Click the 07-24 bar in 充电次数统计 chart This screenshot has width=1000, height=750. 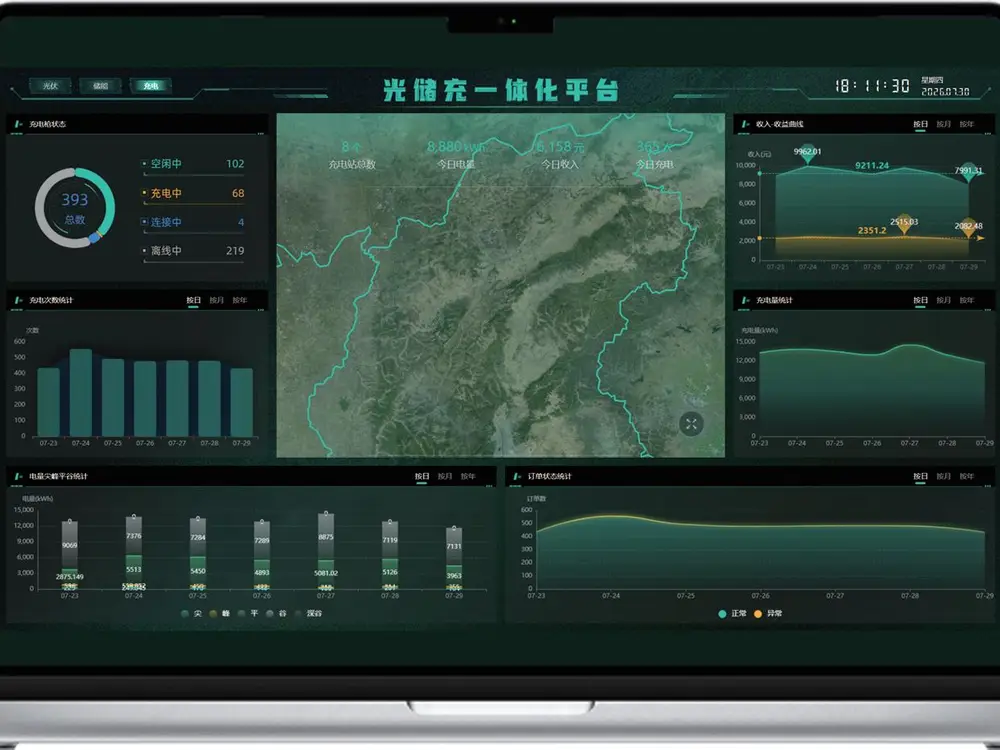81,392
